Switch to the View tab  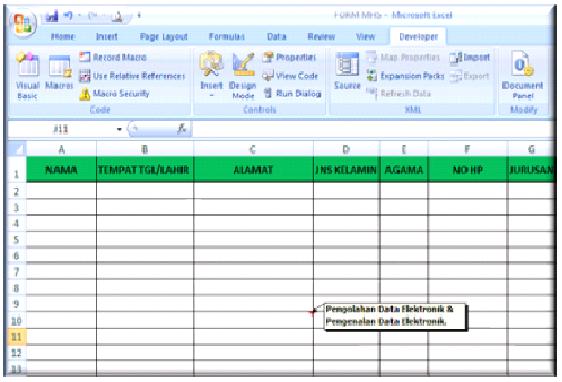pyautogui.click(x=365, y=37)
